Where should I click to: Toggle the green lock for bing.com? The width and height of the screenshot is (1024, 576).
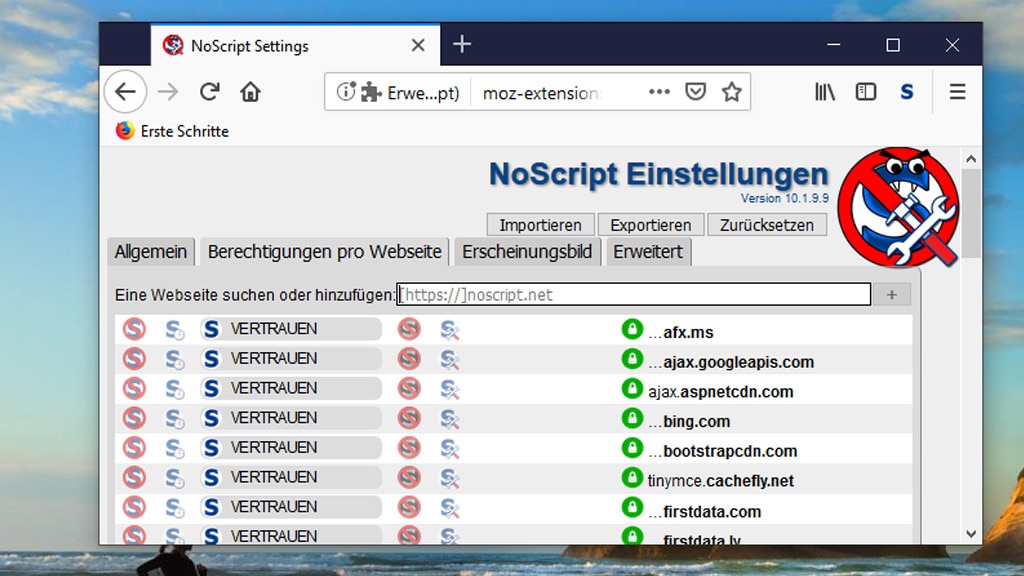(x=632, y=418)
